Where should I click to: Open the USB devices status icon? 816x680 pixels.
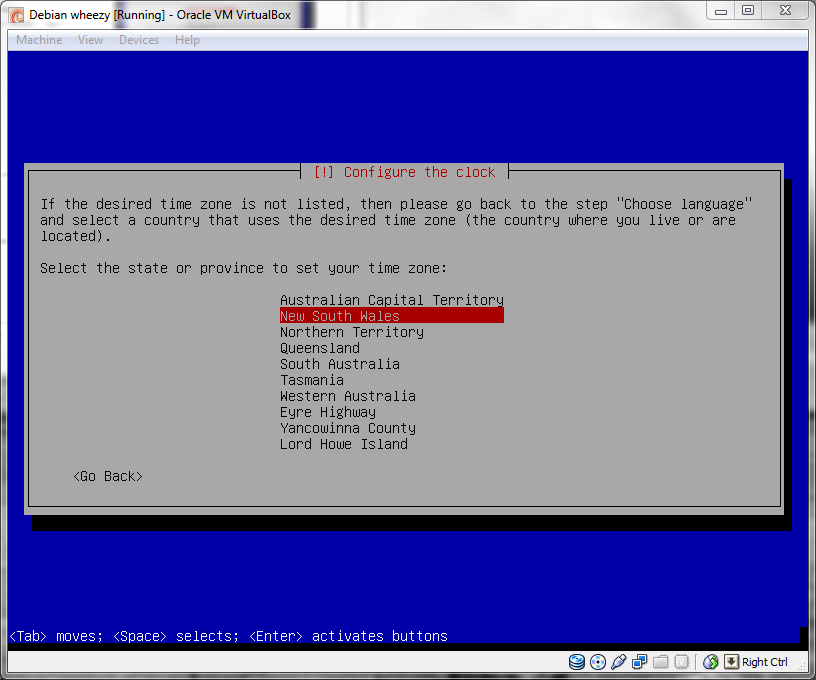[619, 662]
